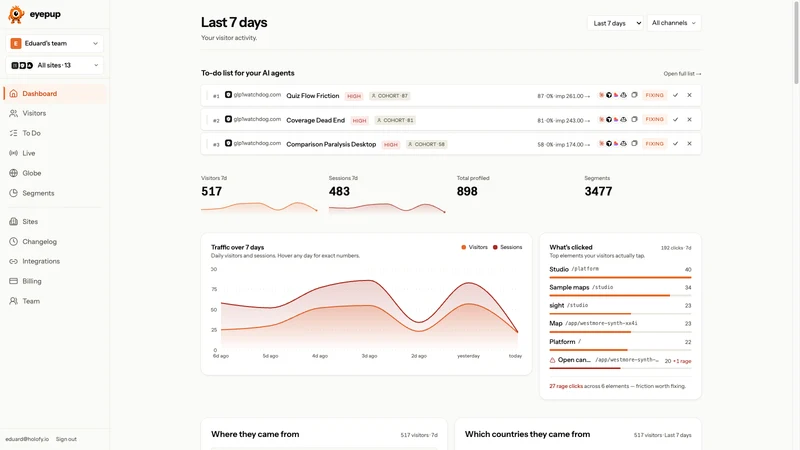Open the Quiz Flow Friction task title
The height and width of the screenshot is (450, 800).
click(313, 95)
